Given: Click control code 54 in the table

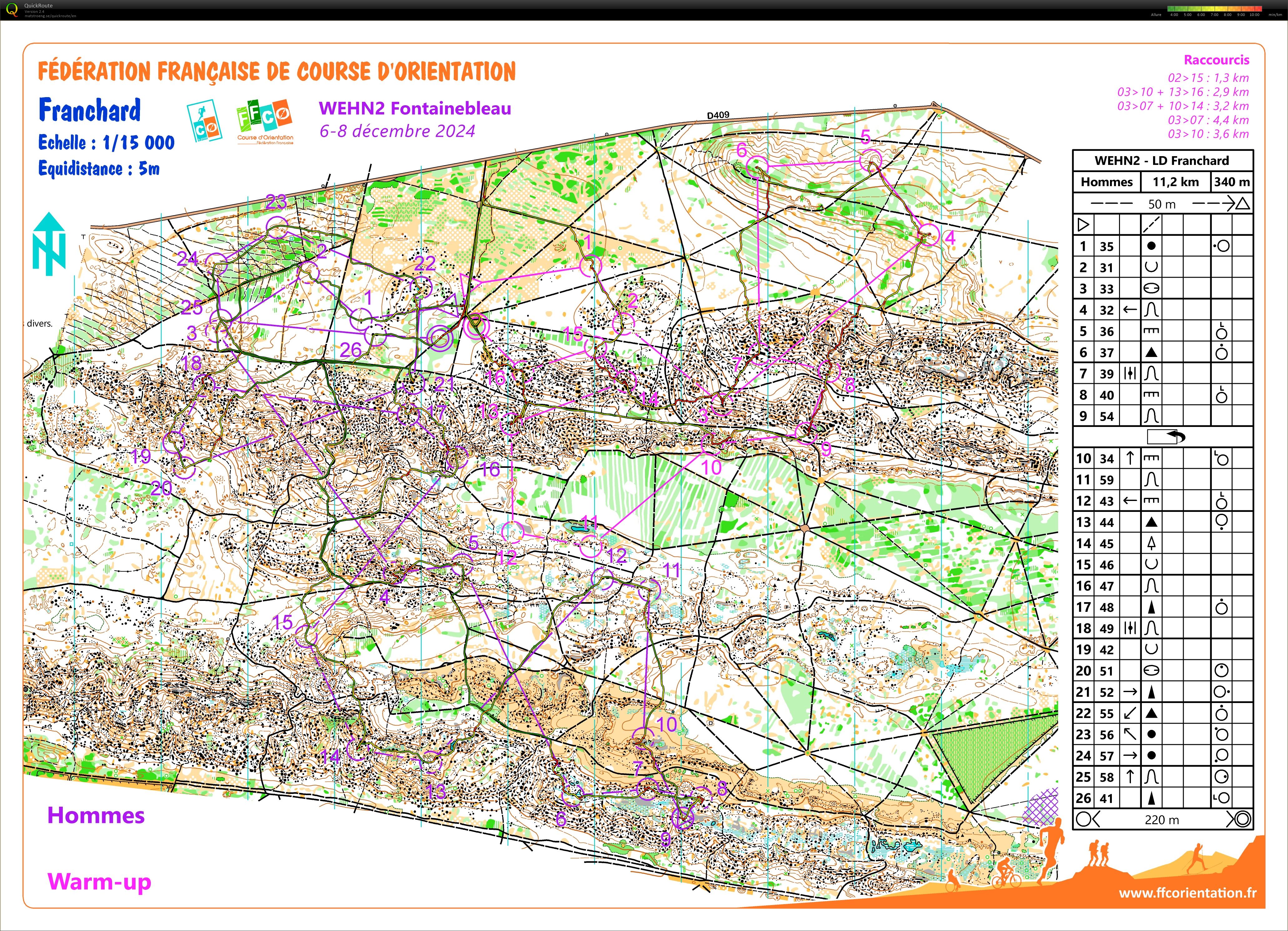Looking at the screenshot, I should point(1106,416).
